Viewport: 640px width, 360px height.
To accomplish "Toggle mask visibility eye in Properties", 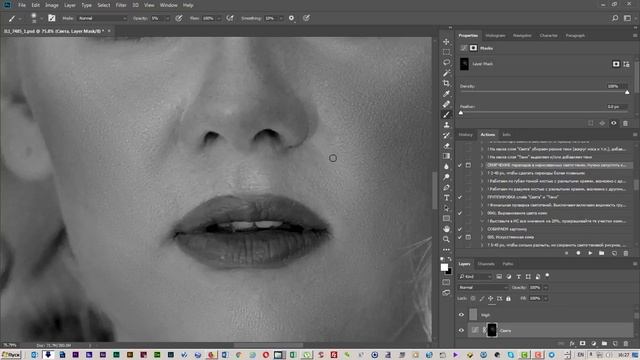I will [613, 123].
